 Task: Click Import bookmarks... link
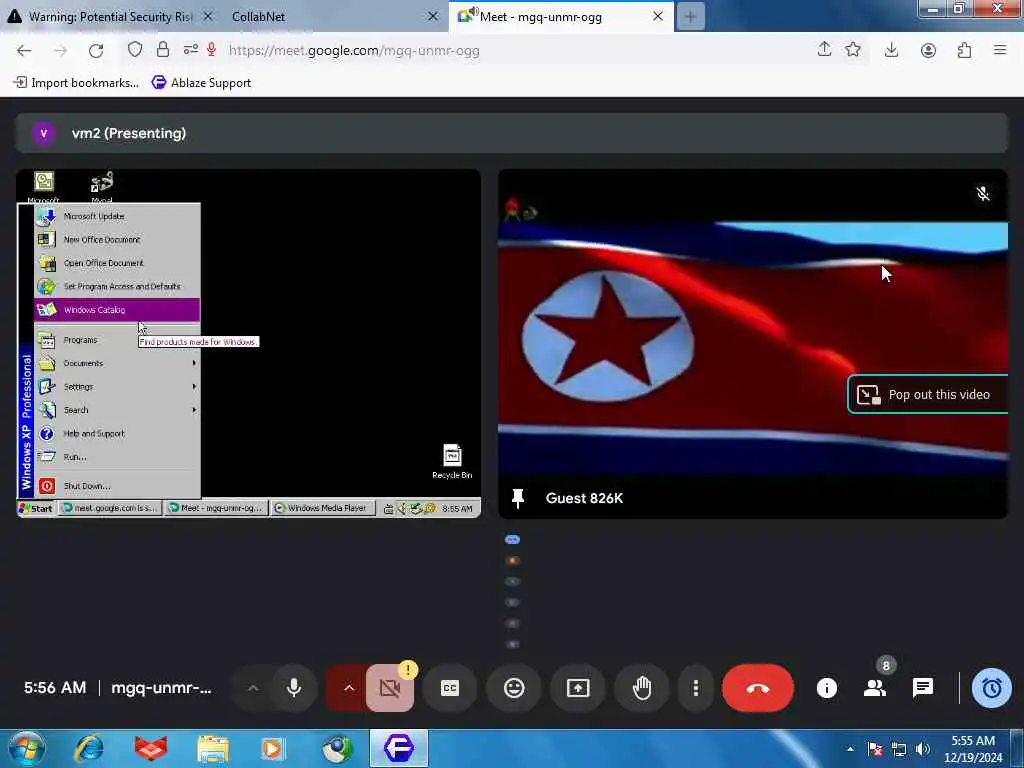pos(76,83)
